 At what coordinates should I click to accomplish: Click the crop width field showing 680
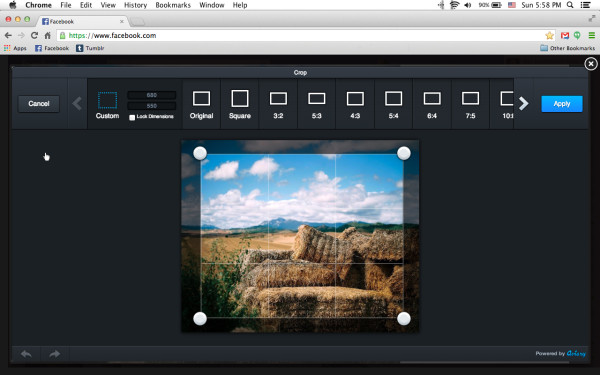pyautogui.click(x=152, y=95)
